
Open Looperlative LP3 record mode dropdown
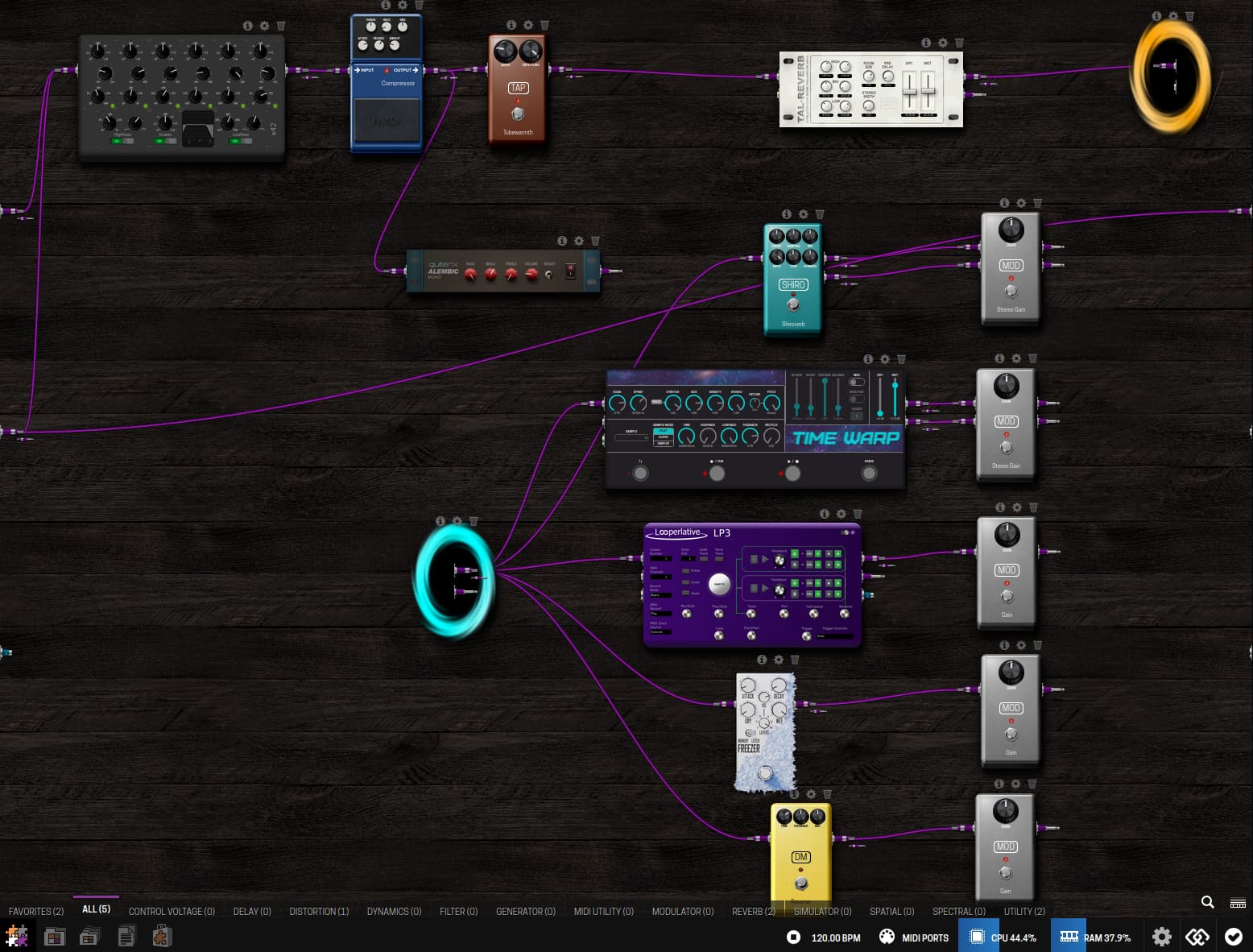coord(660,594)
